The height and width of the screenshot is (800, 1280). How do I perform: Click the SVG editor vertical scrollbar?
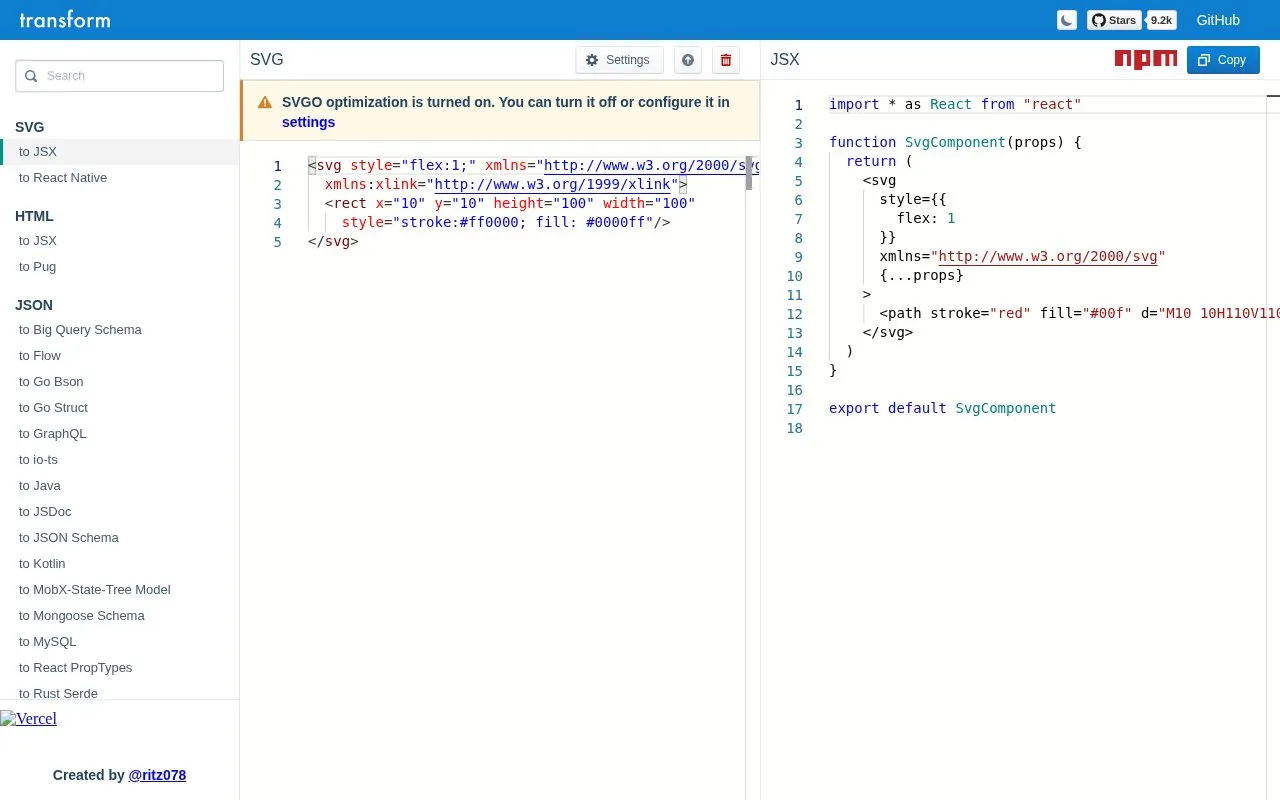click(748, 173)
